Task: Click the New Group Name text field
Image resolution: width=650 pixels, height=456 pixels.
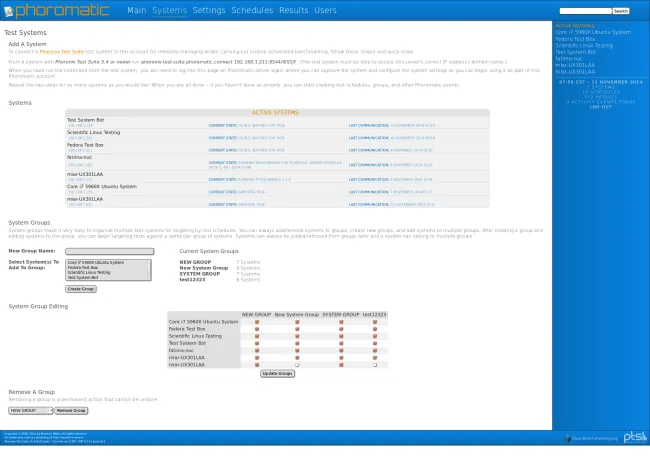Action: click(x=109, y=251)
